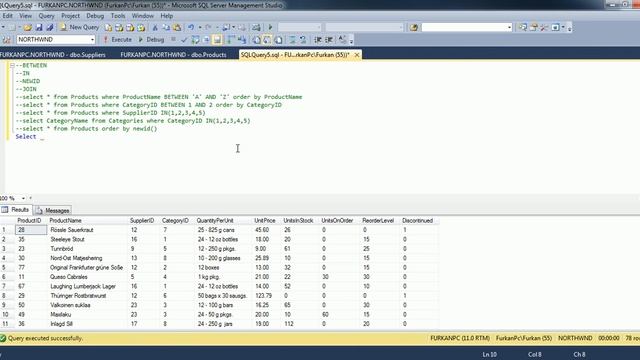Save the current query with the disk icon
The height and width of the screenshot is (360, 640).
tap(39, 27)
